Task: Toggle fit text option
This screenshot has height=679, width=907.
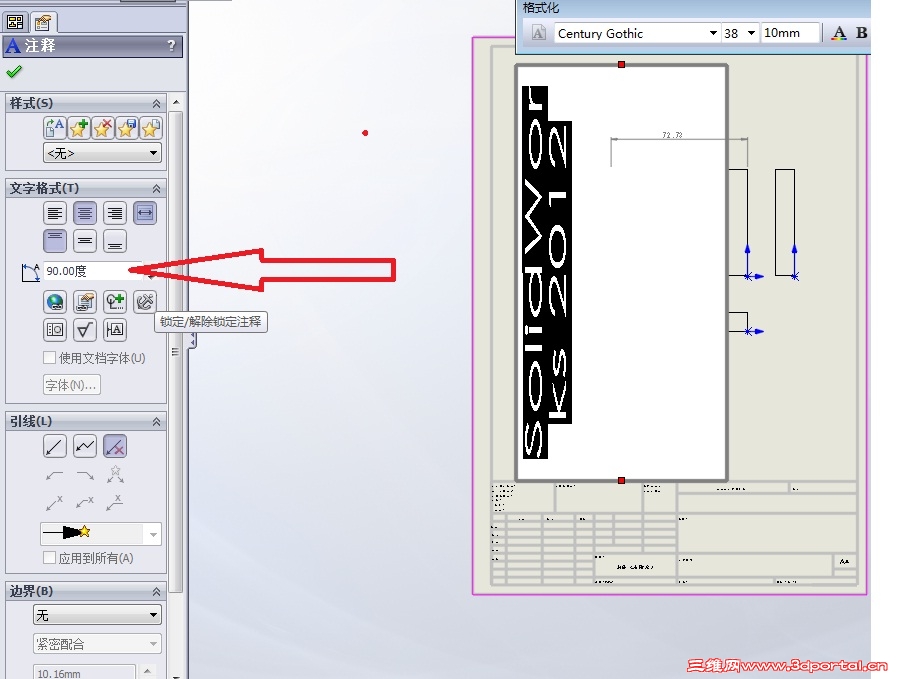Action: click(x=145, y=213)
